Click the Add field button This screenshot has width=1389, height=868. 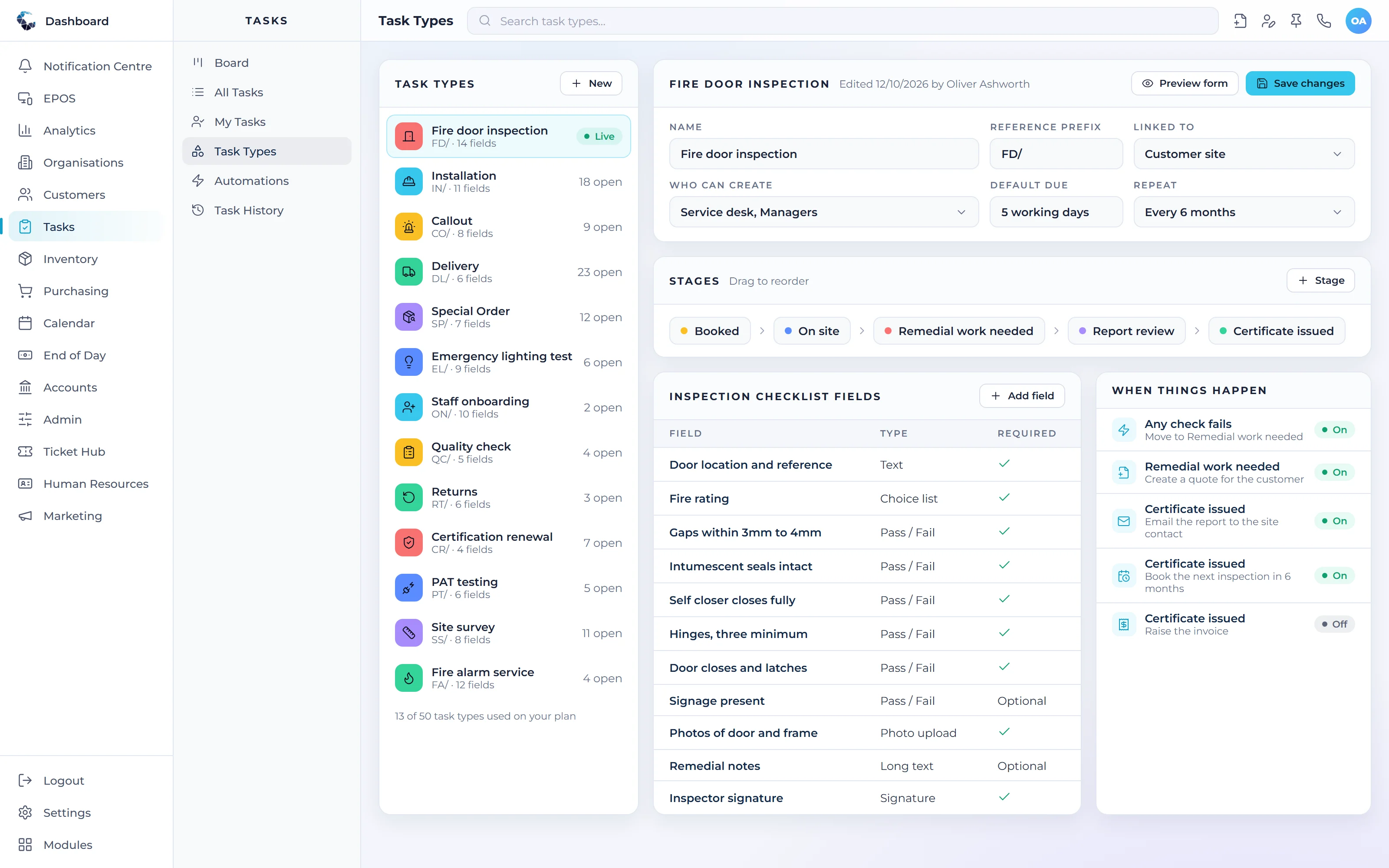click(1022, 395)
